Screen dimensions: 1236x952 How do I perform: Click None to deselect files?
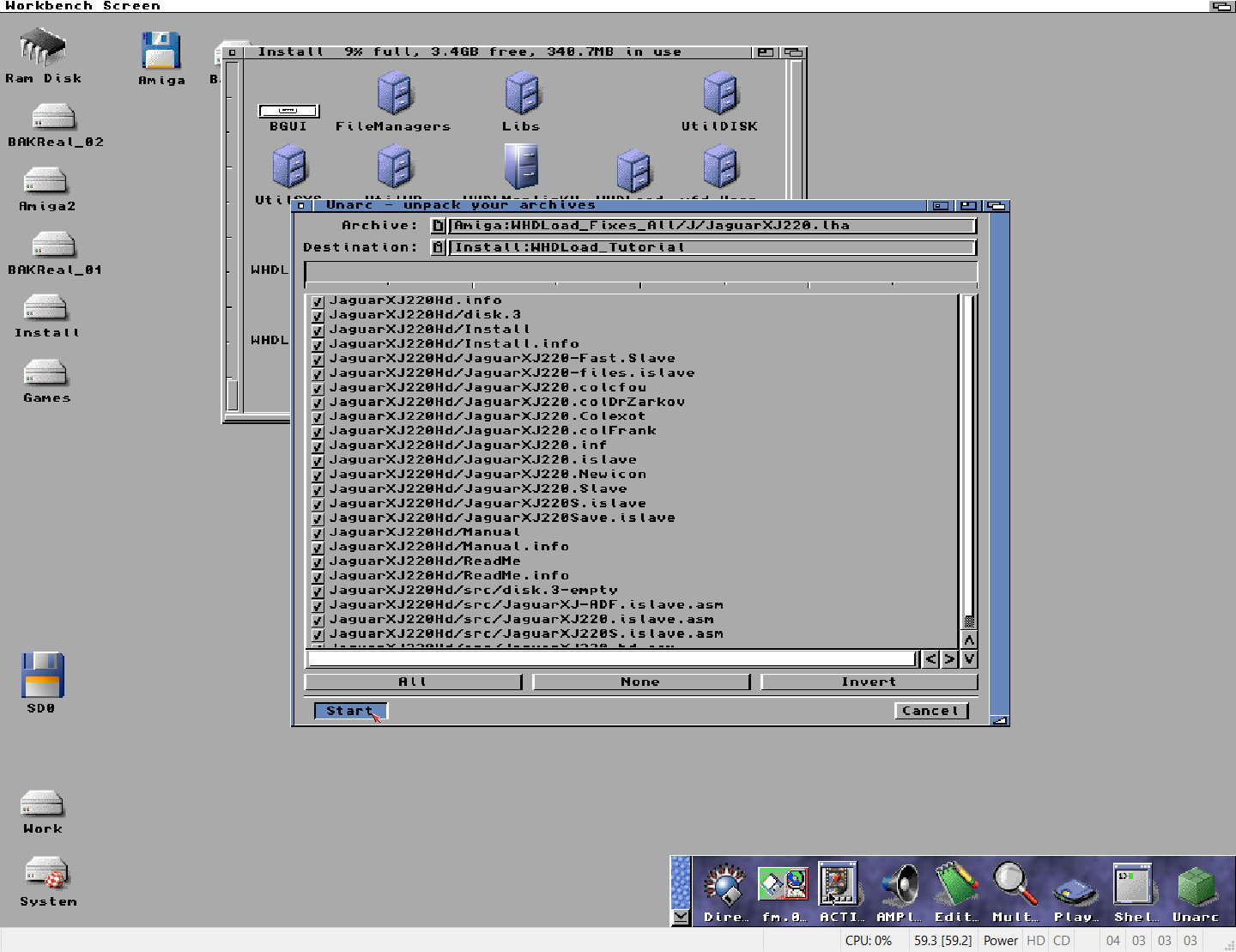pos(641,682)
